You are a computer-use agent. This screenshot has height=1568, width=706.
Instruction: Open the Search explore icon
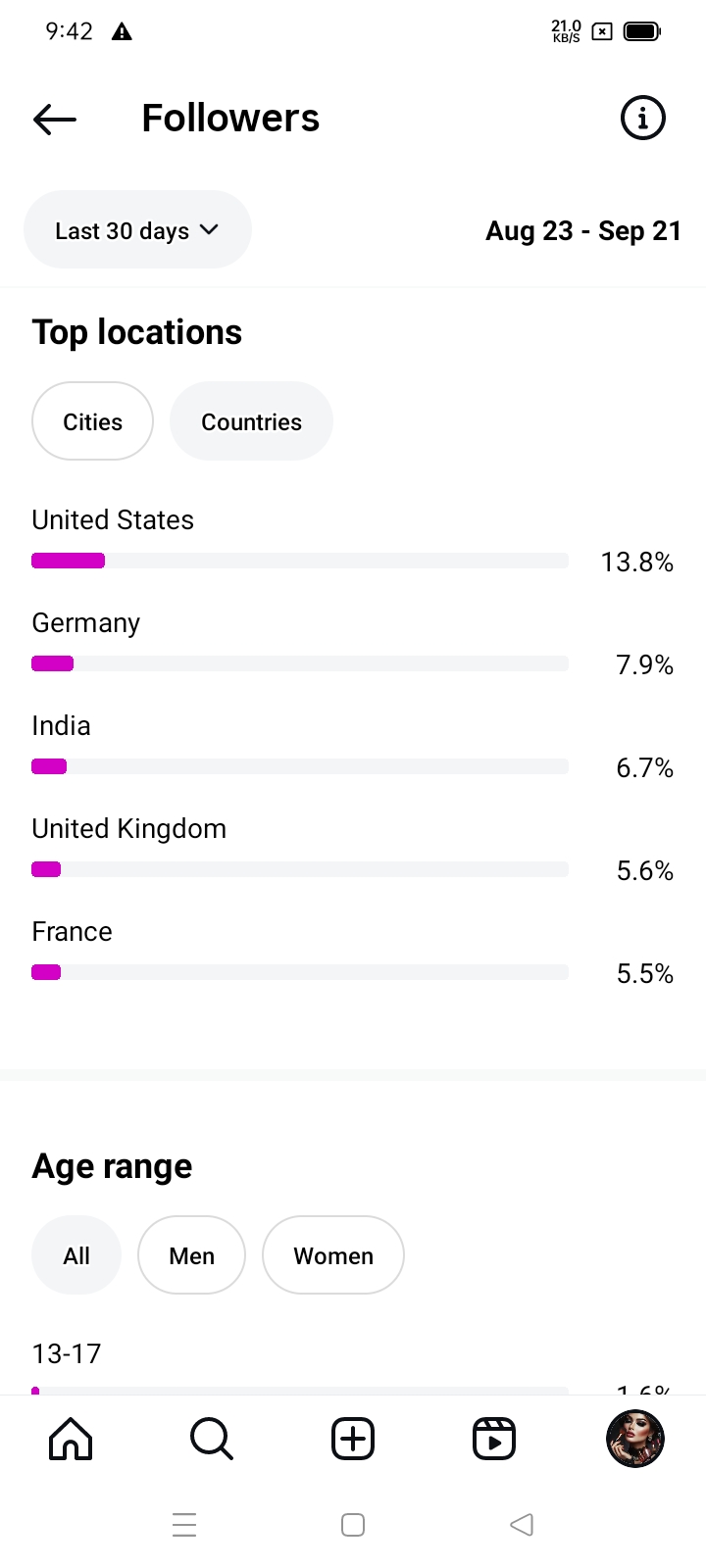[211, 1439]
